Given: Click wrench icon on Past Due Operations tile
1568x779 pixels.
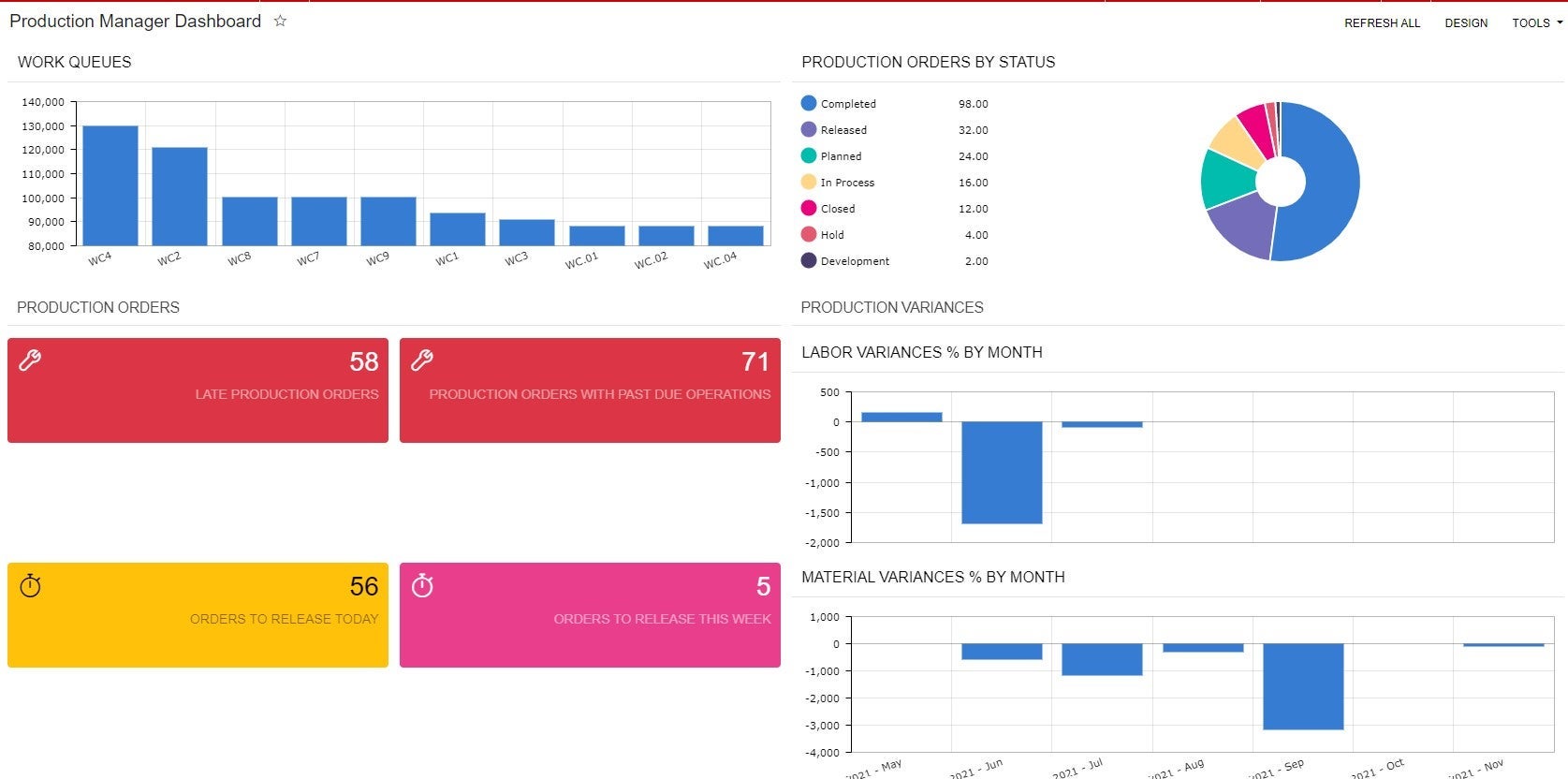Looking at the screenshot, I should coord(422,360).
